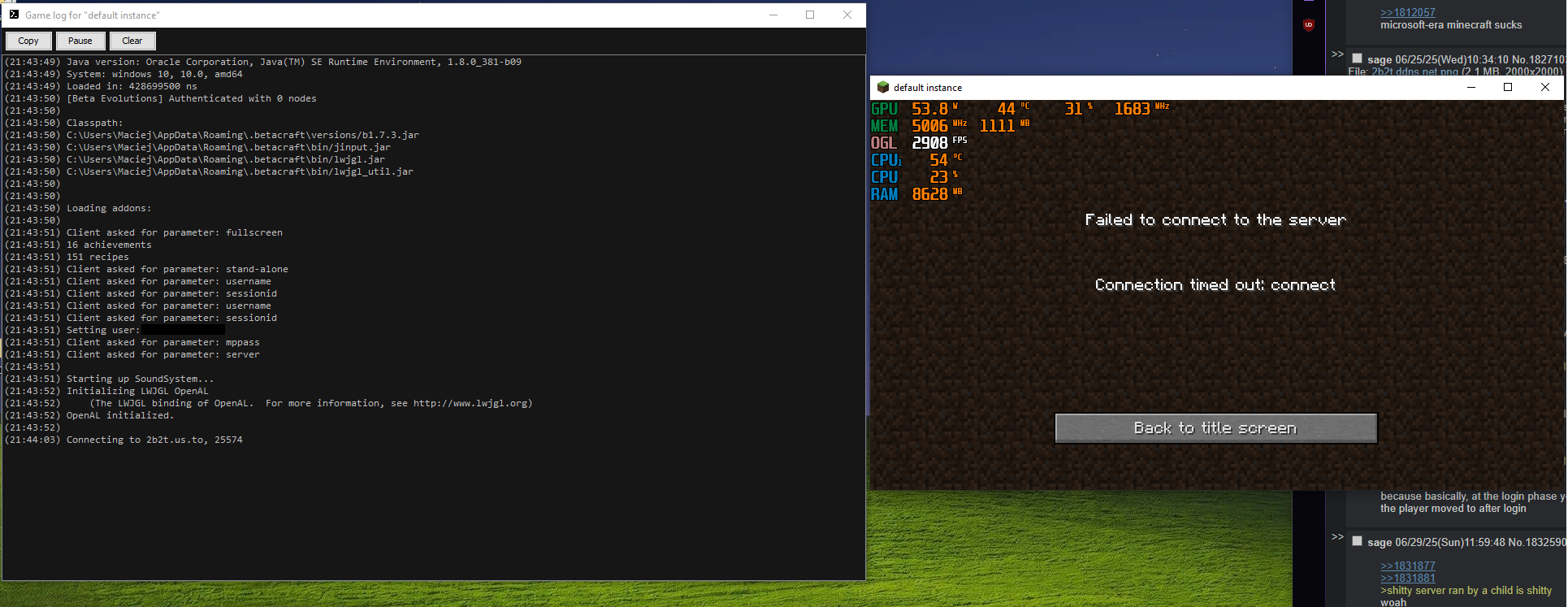Maximize the Game log window

click(810, 15)
